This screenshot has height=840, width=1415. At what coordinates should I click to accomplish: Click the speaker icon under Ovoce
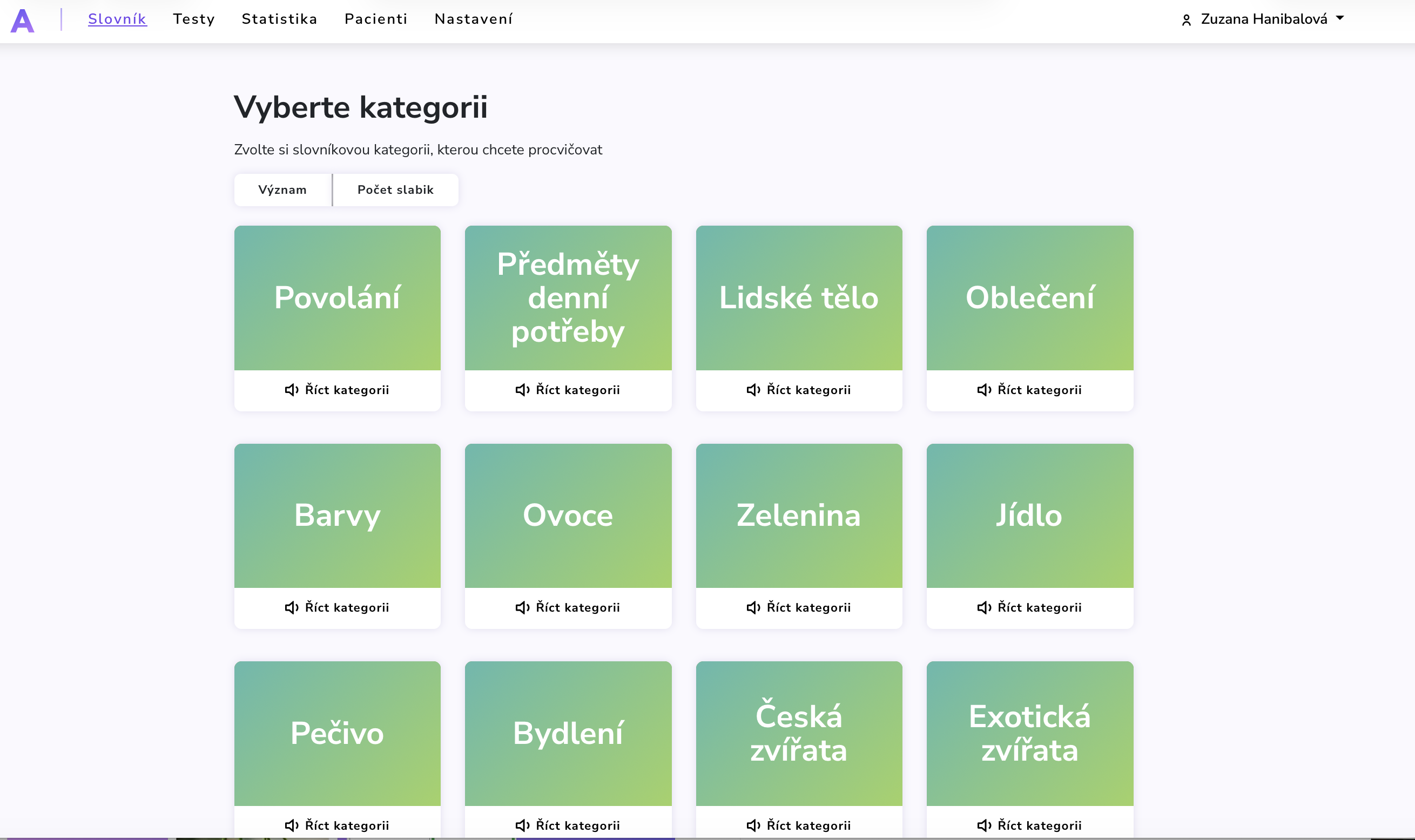(522, 607)
